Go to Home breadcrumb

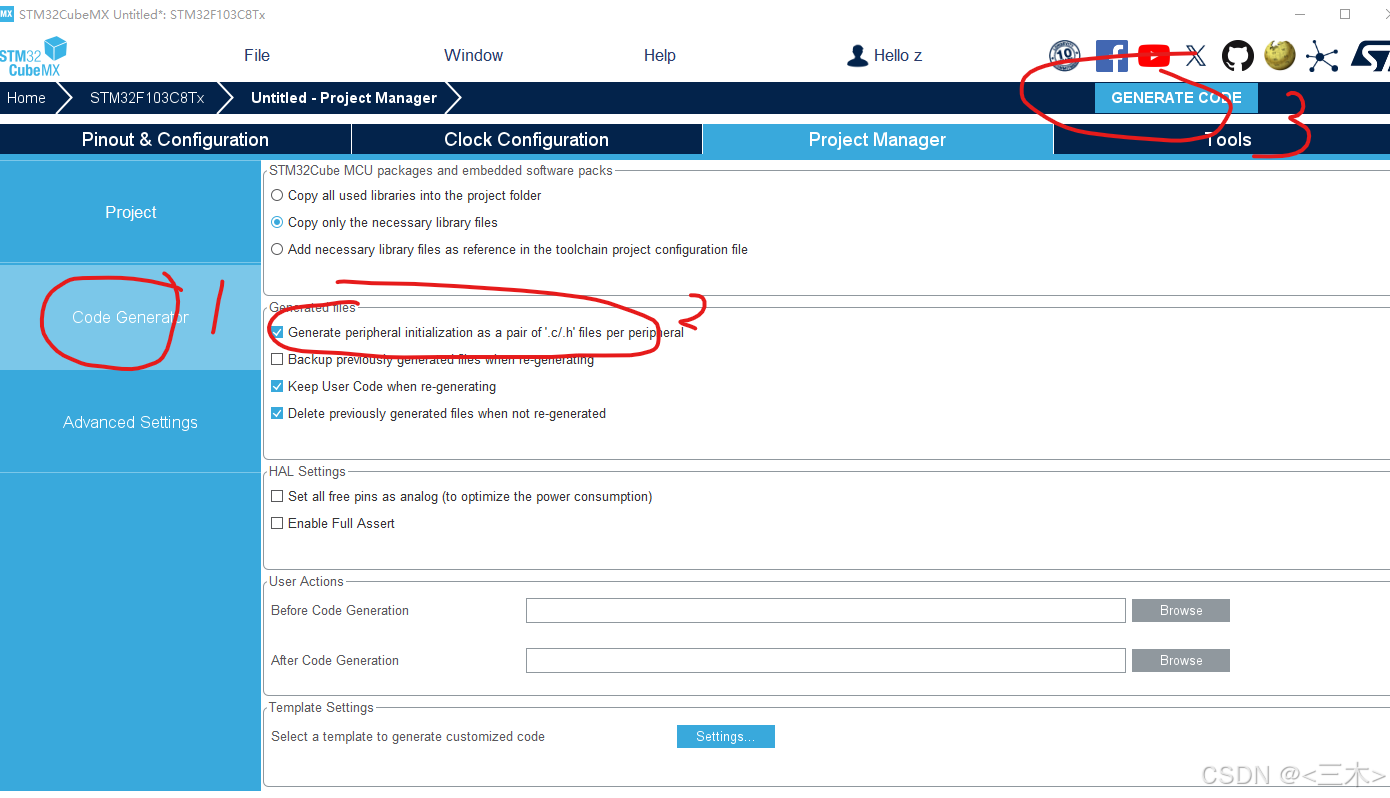tap(26, 98)
